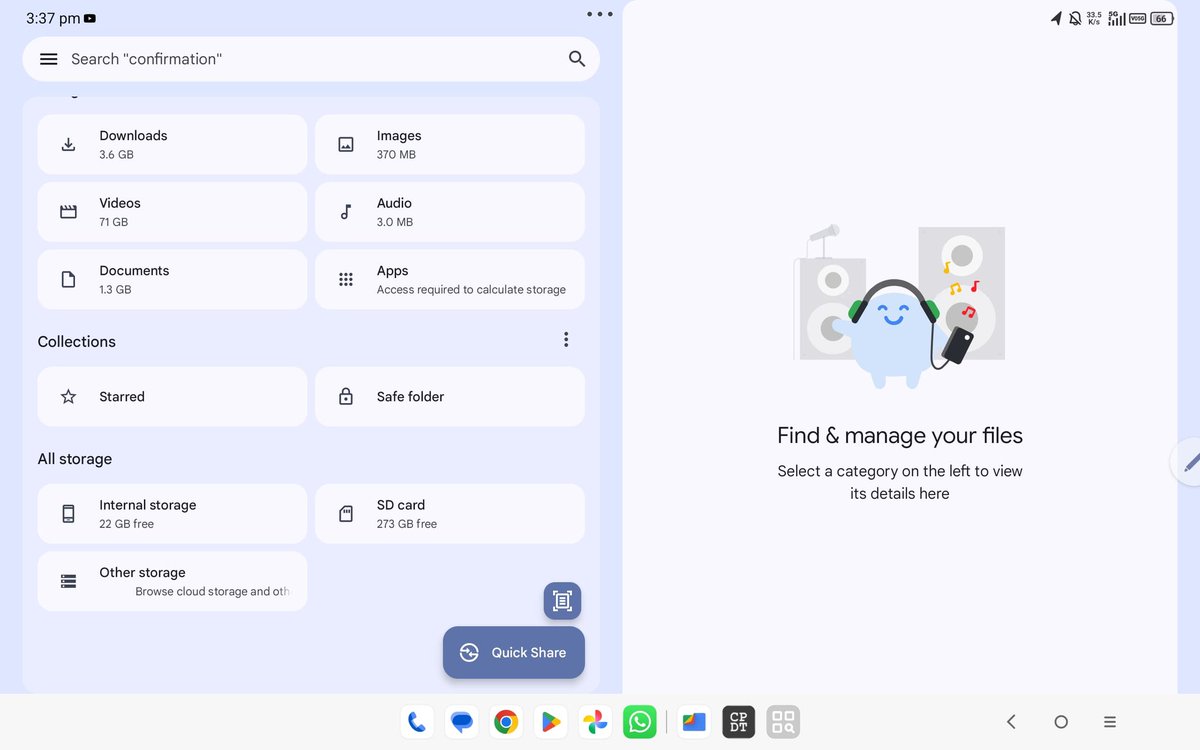Open WhatsApp from the dock

639,722
